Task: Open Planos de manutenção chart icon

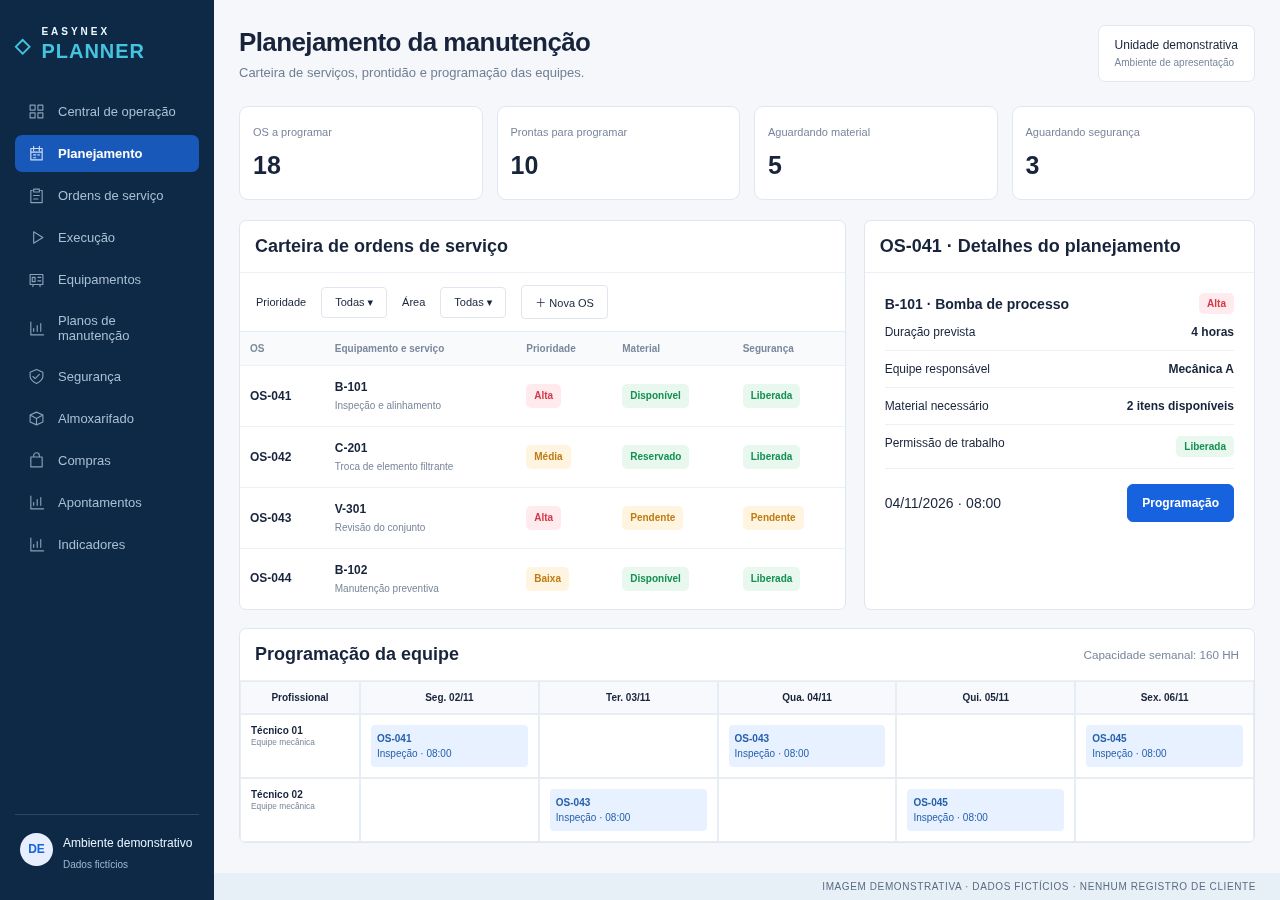Action: [x=36, y=328]
